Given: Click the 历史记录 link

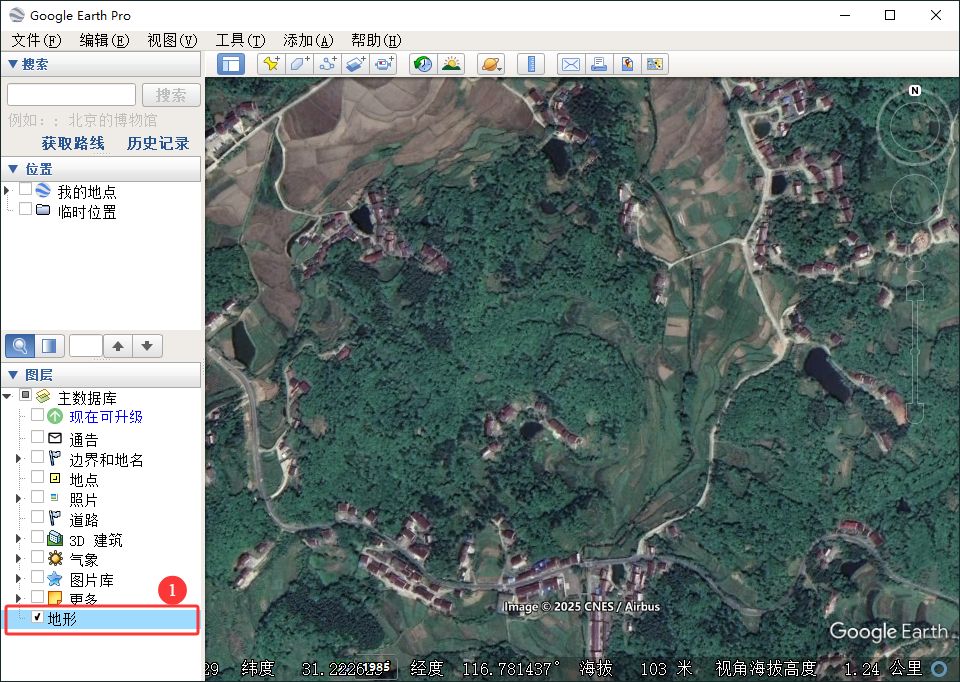Looking at the screenshot, I should (x=158, y=143).
